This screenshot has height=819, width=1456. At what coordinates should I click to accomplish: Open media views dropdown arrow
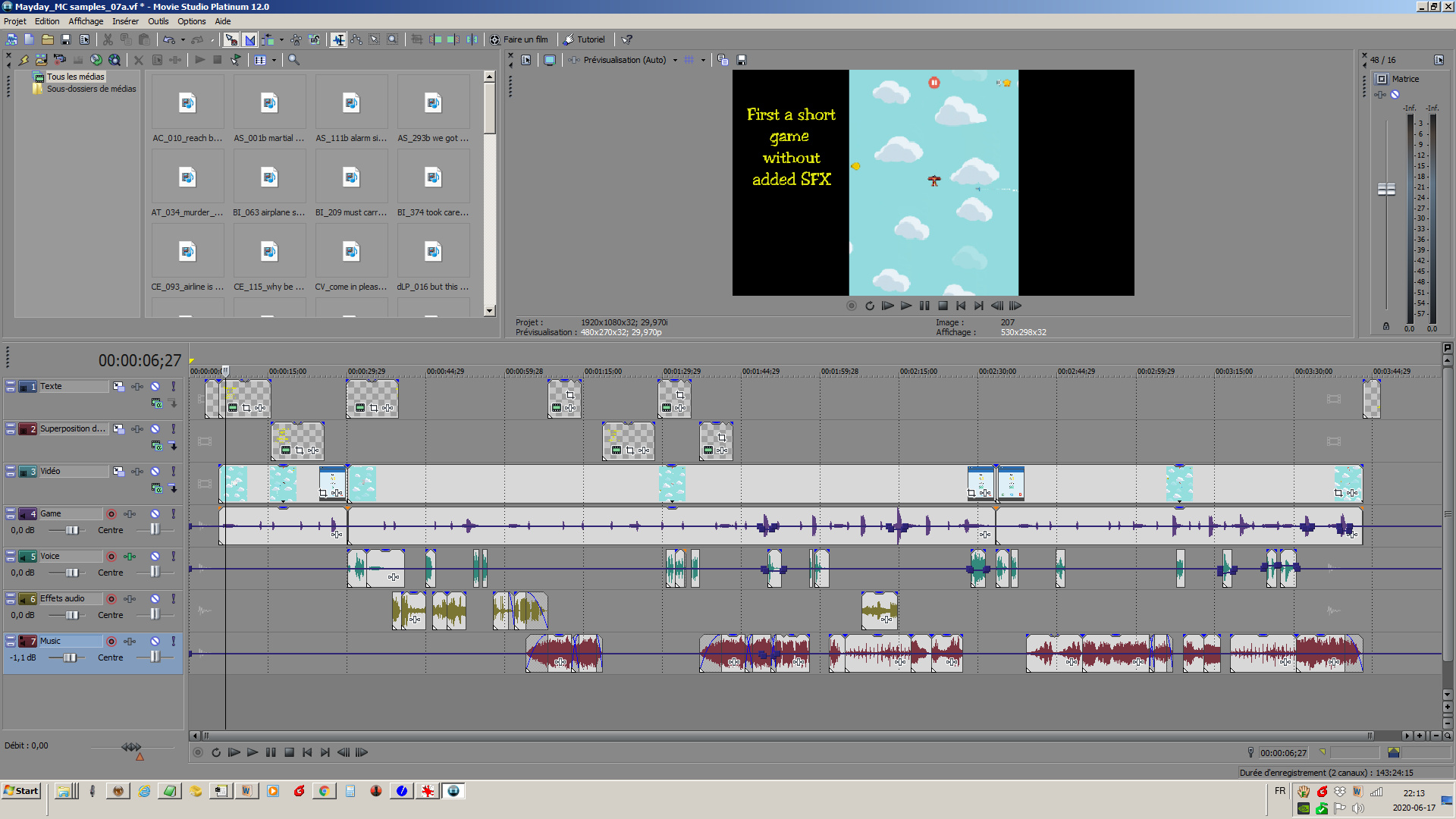pos(274,60)
